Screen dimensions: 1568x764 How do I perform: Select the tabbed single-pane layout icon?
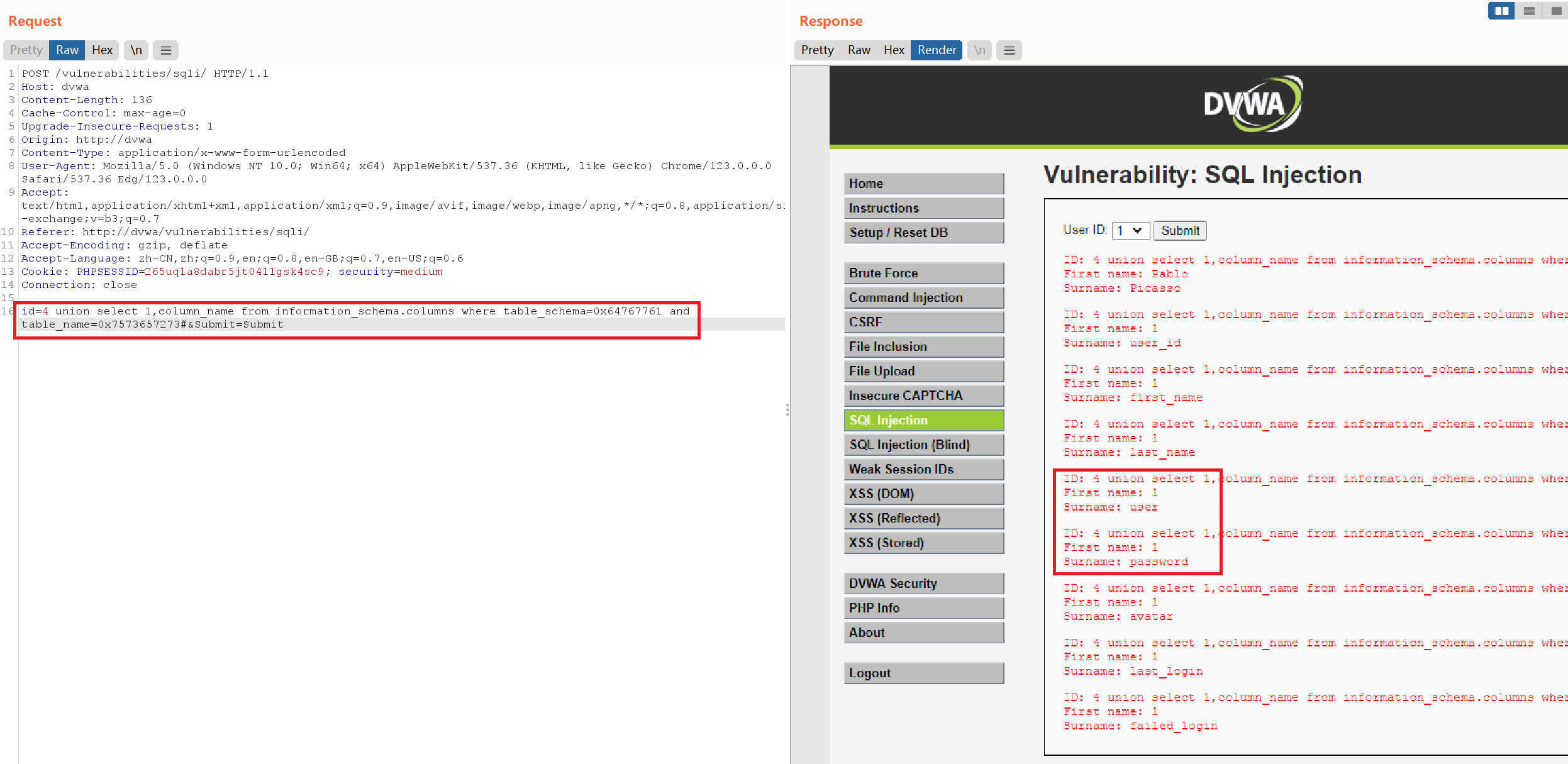[x=1555, y=11]
